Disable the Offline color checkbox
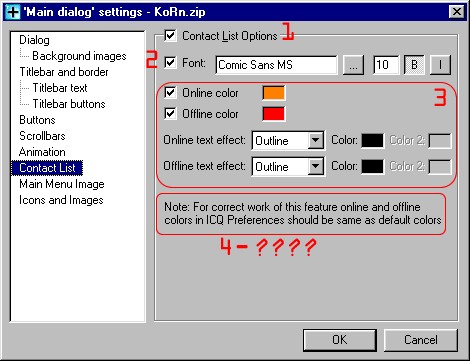The width and height of the screenshot is (470, 361). (170, 114)
